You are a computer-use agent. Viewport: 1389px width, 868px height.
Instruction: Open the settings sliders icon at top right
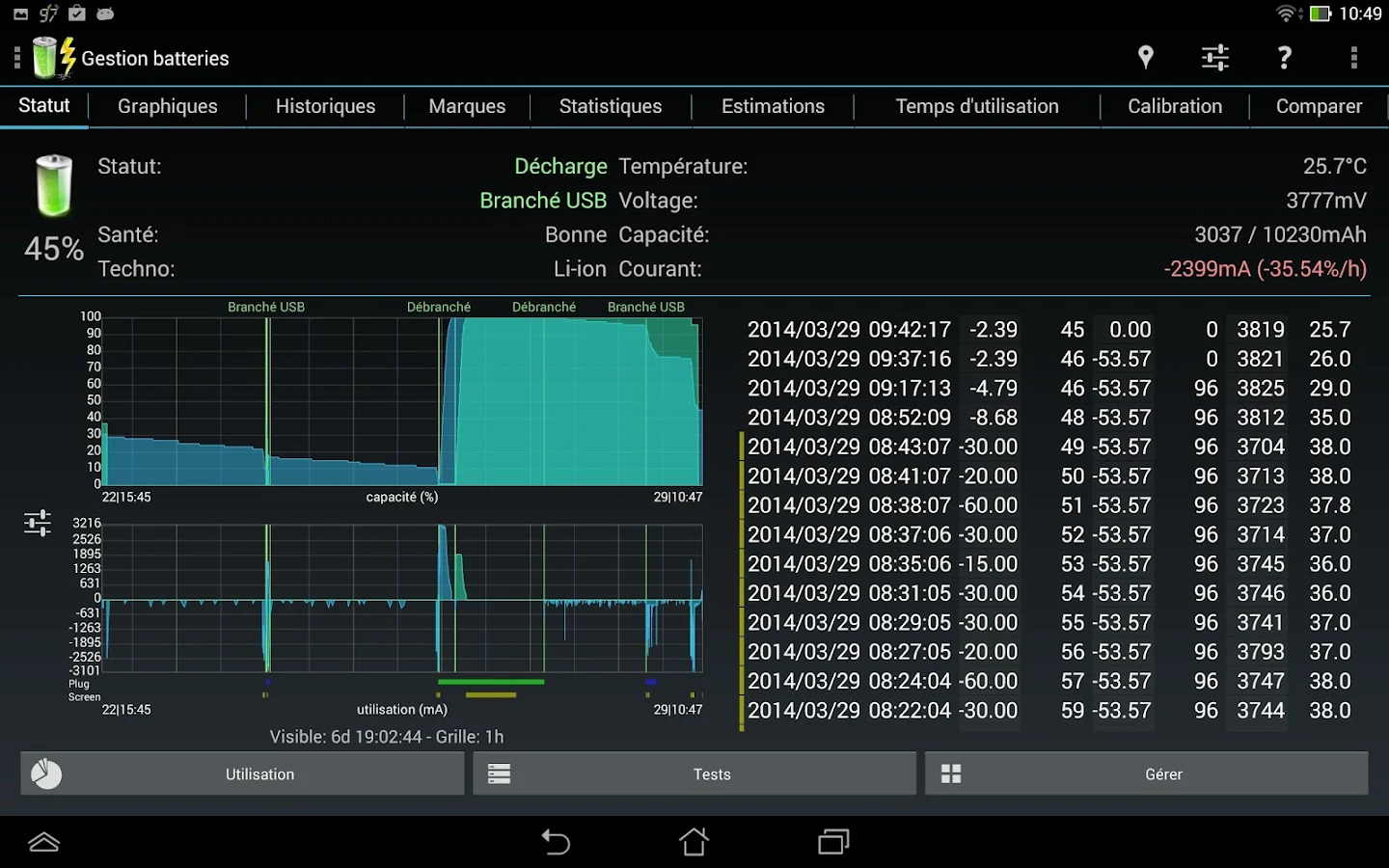point(1214,58)
